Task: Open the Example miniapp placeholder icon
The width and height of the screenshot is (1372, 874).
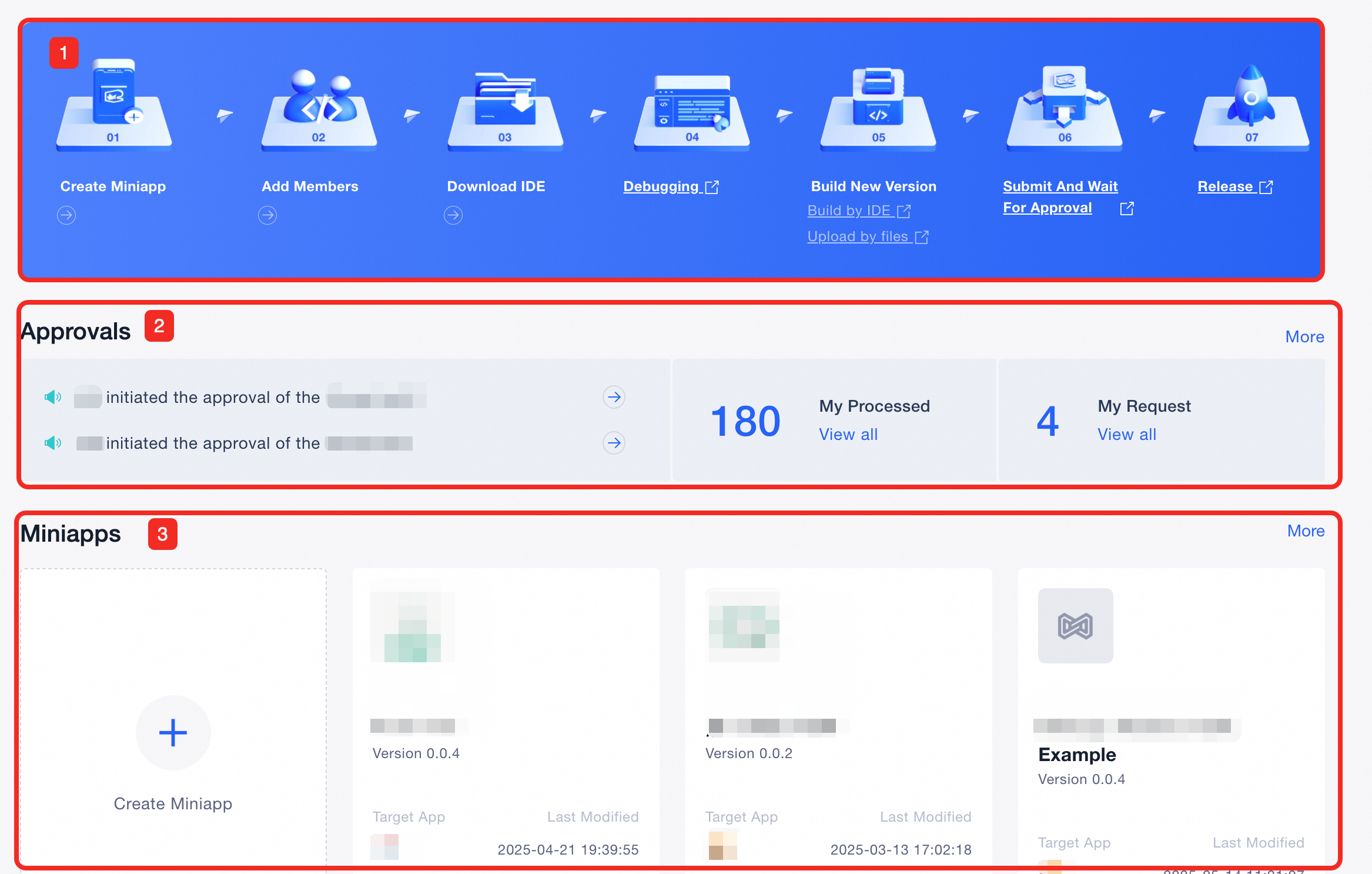Action: coord(1075,626)
